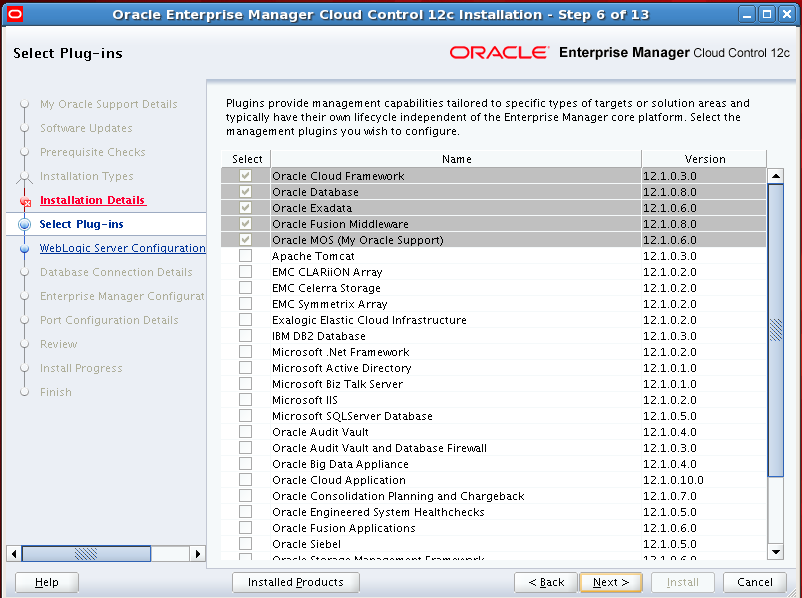Image resolution: width=802 pixels, height=598 pixels.
Task: Check the Microsoft SQLServer Database plug-in
Action: pos(246,415)
